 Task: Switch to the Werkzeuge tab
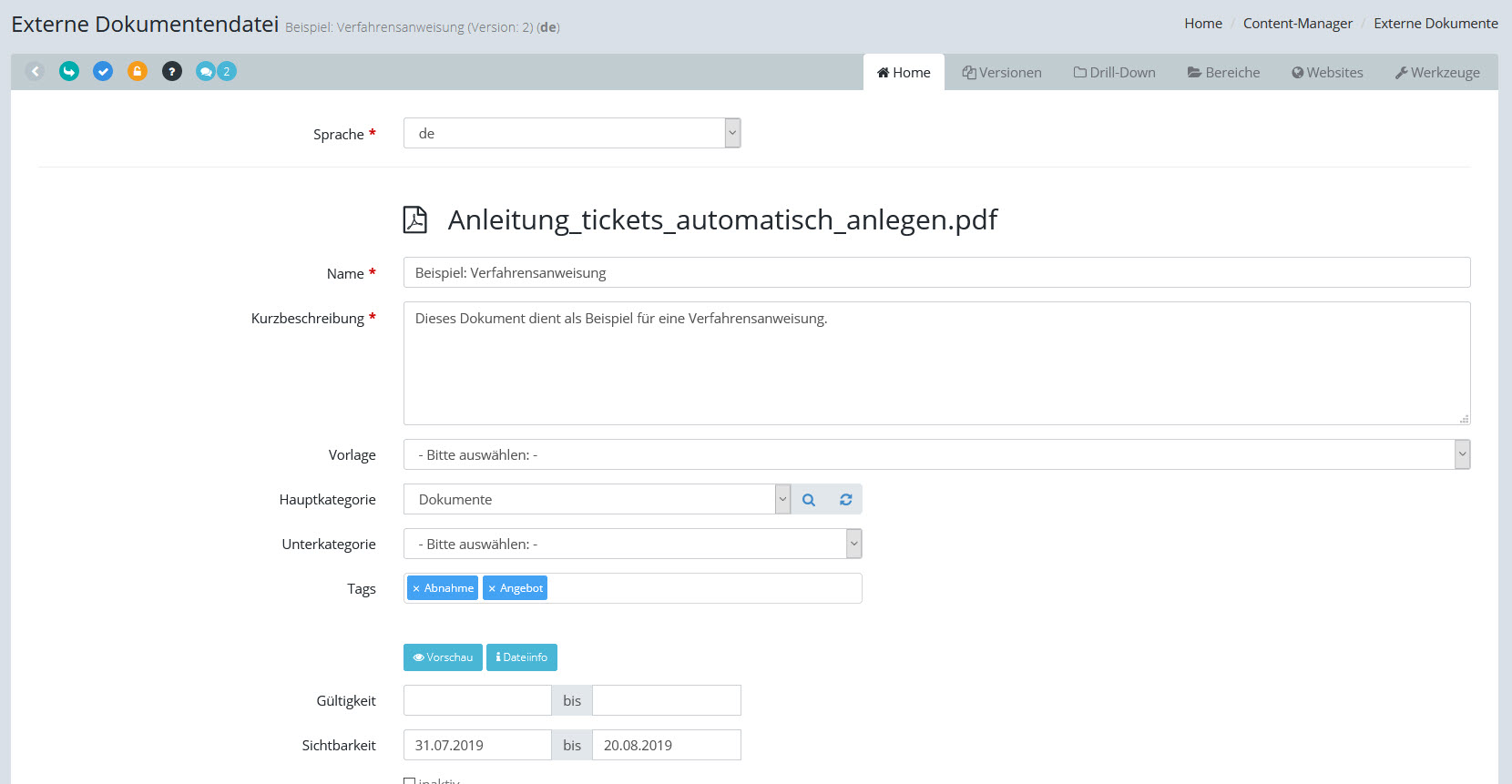pyautogui.click(x=1437, y=73)
